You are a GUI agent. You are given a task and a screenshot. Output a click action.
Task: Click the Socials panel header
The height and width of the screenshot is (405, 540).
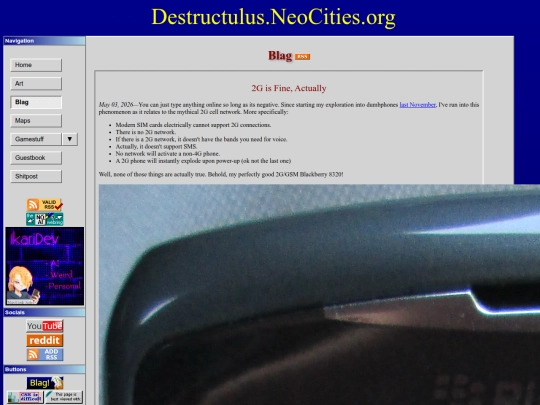[x=44, y=312]
